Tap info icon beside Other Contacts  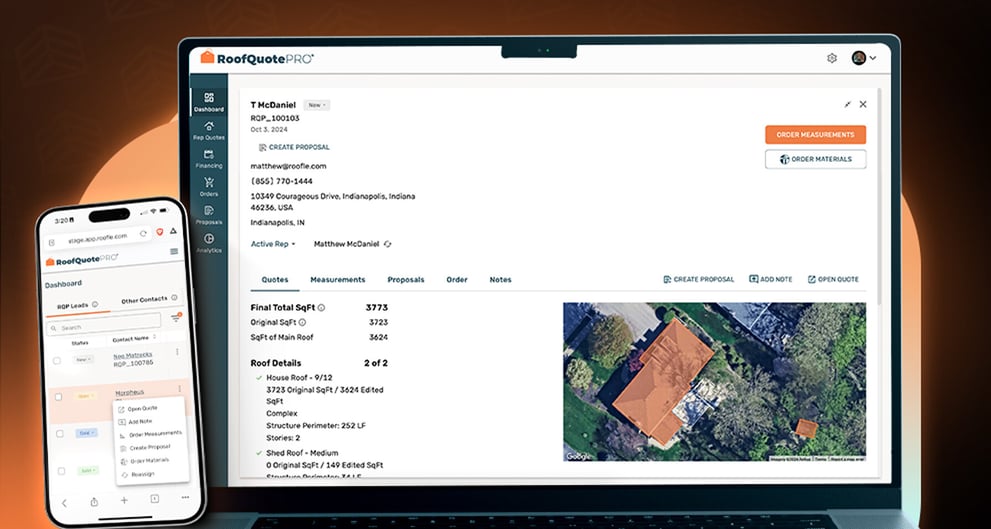pyautogui.click(x=174, y=297)
